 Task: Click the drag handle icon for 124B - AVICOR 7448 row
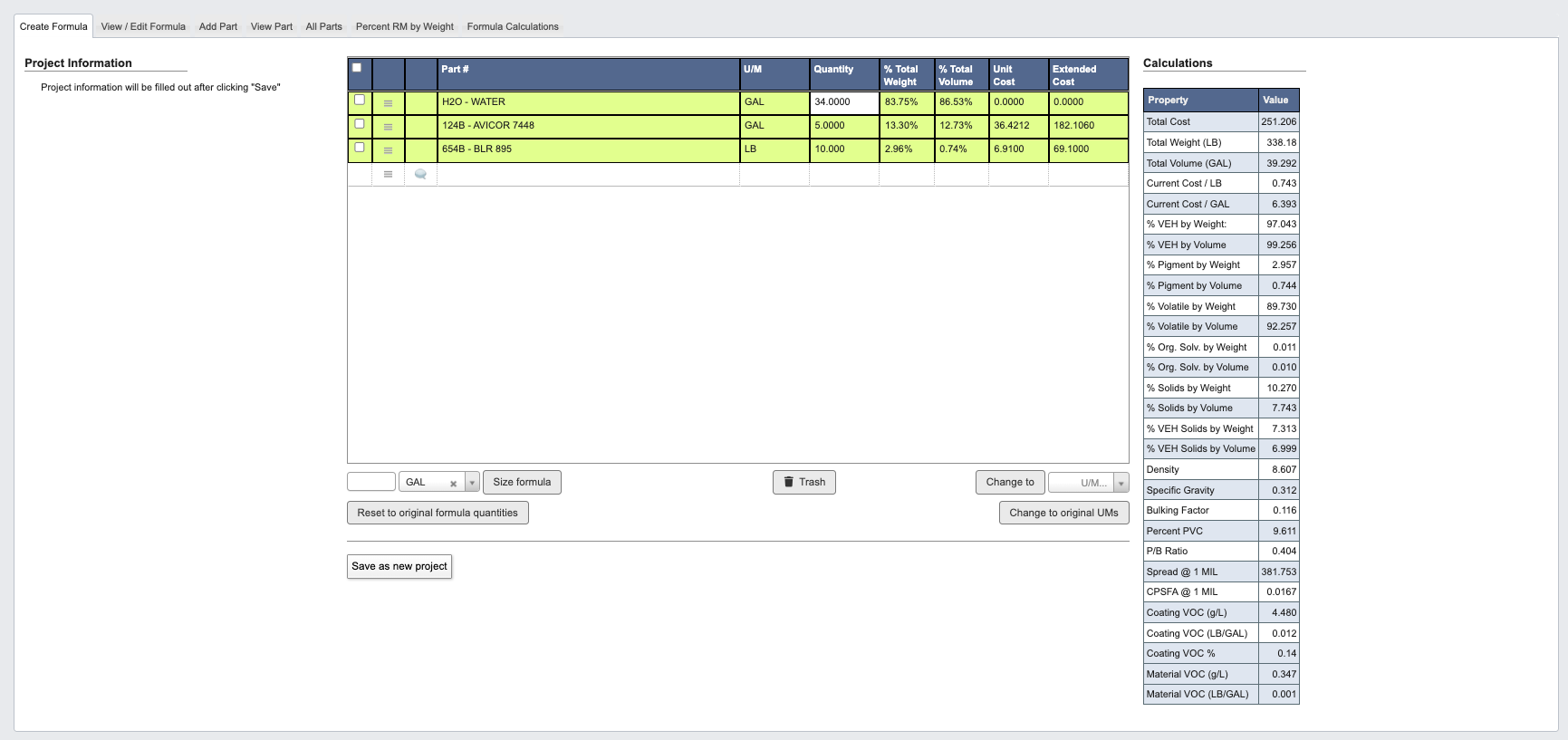pyautogui.click(x=388, y=127)
